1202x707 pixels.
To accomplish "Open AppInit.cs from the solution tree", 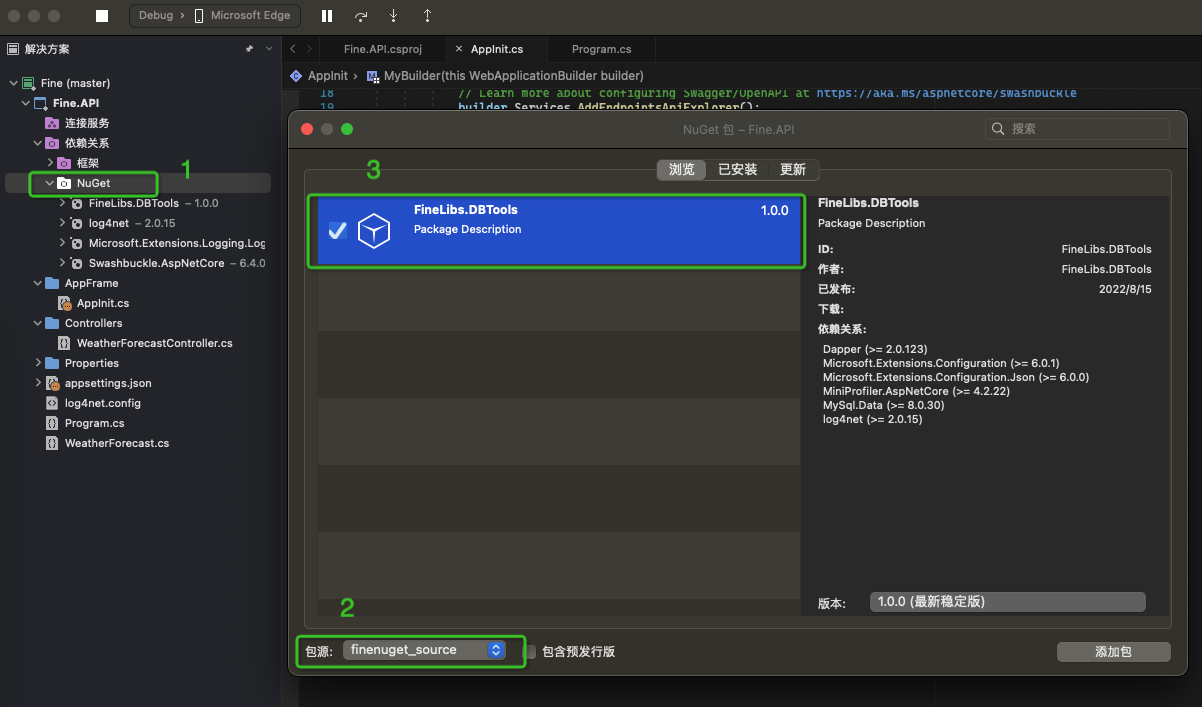I will pyautogui.click(x=103, y=303).
